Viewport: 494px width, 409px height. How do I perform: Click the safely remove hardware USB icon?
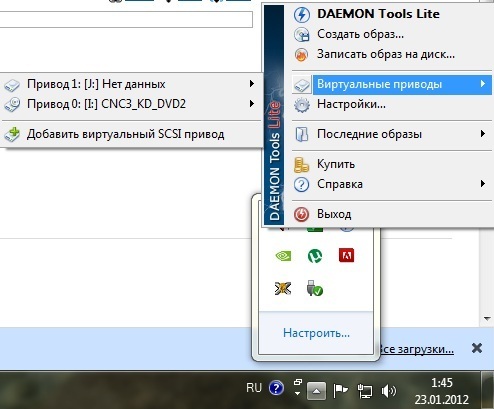314,288
